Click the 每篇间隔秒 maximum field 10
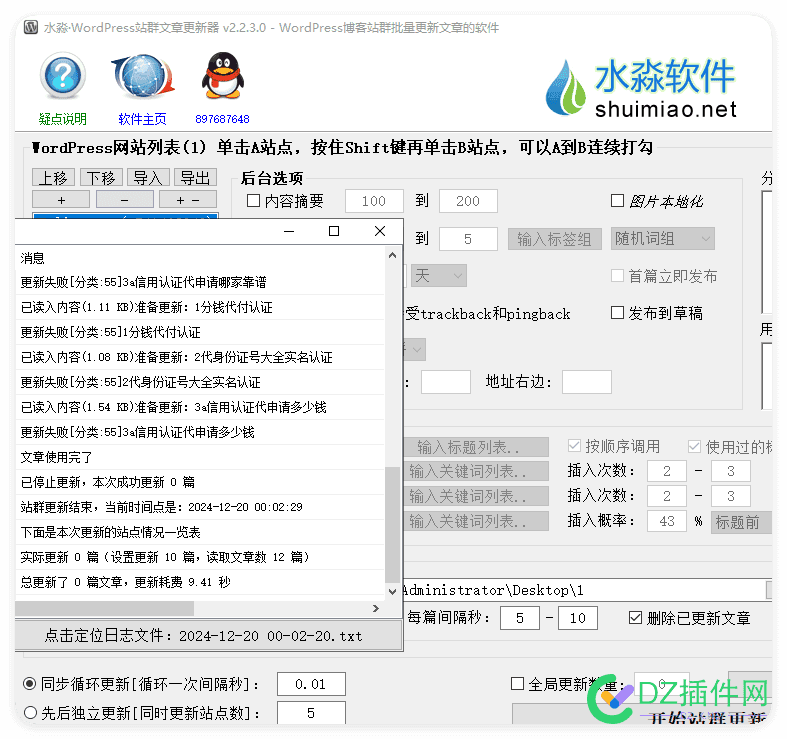The width and height of the screenshot is (787, 739). 578,618
